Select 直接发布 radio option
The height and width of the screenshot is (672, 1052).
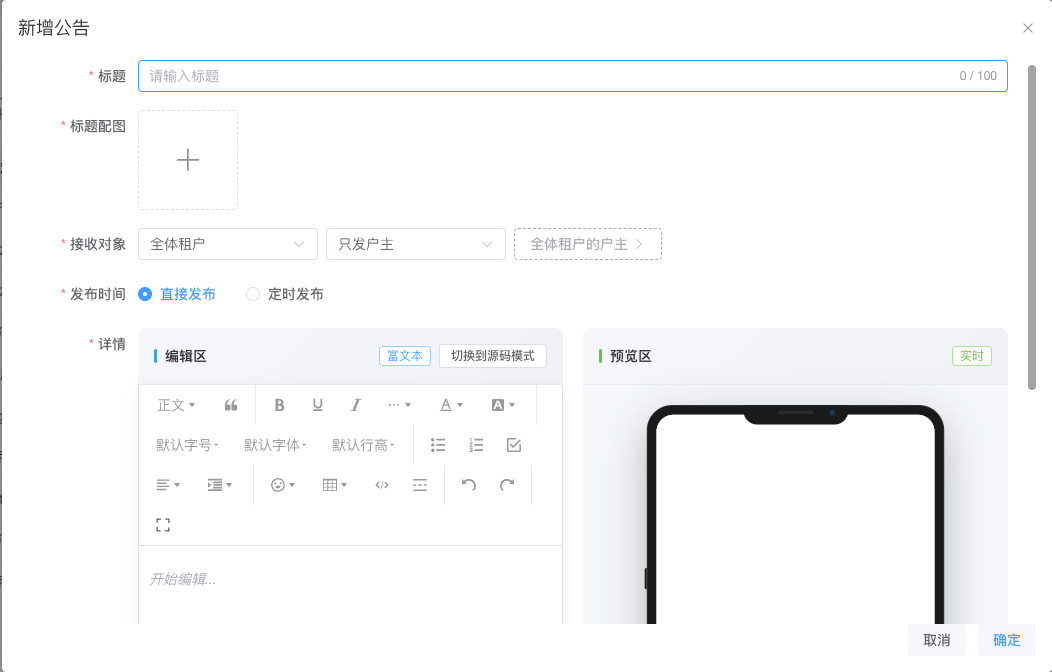pos(176,294)
